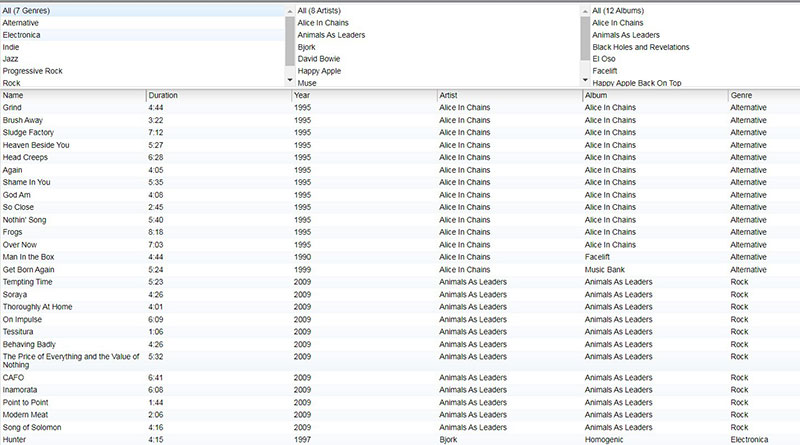The width and height of the screenshot is (800, 445).
Task: Click Facelift album cell in track table
Action: (x=597, y=257)
